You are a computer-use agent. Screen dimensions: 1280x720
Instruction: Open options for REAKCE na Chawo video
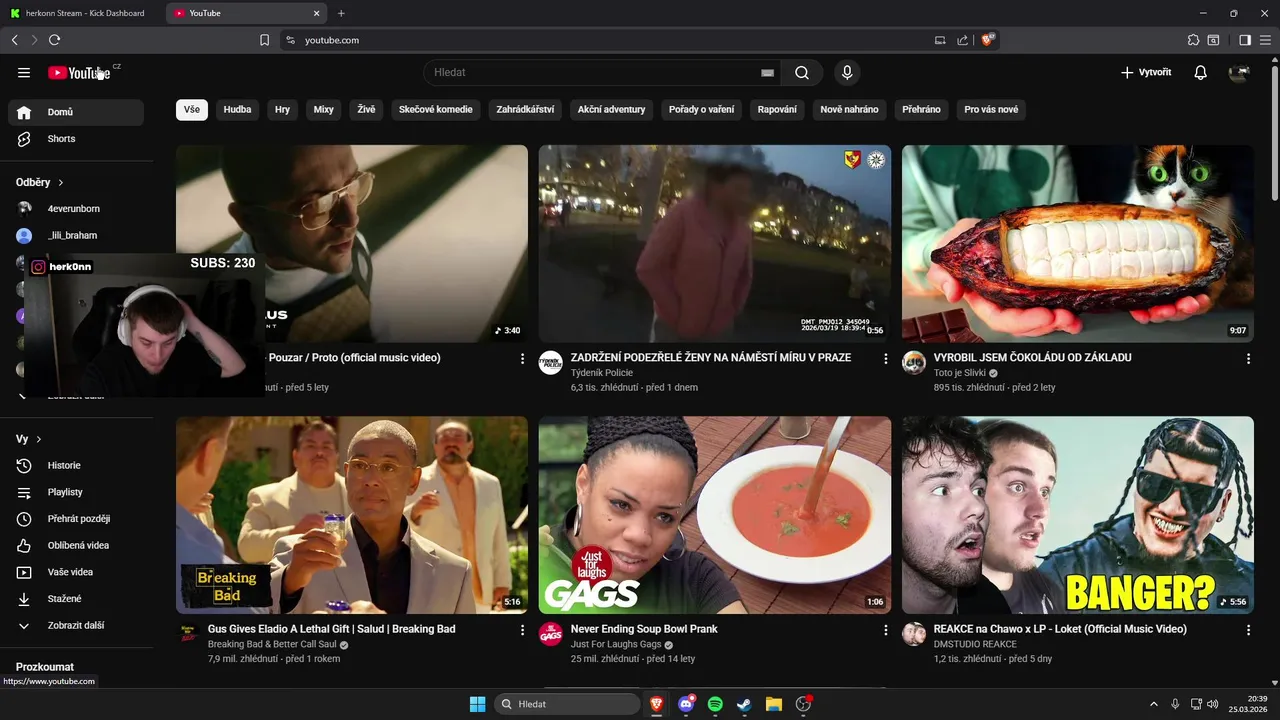point(1248,630)
